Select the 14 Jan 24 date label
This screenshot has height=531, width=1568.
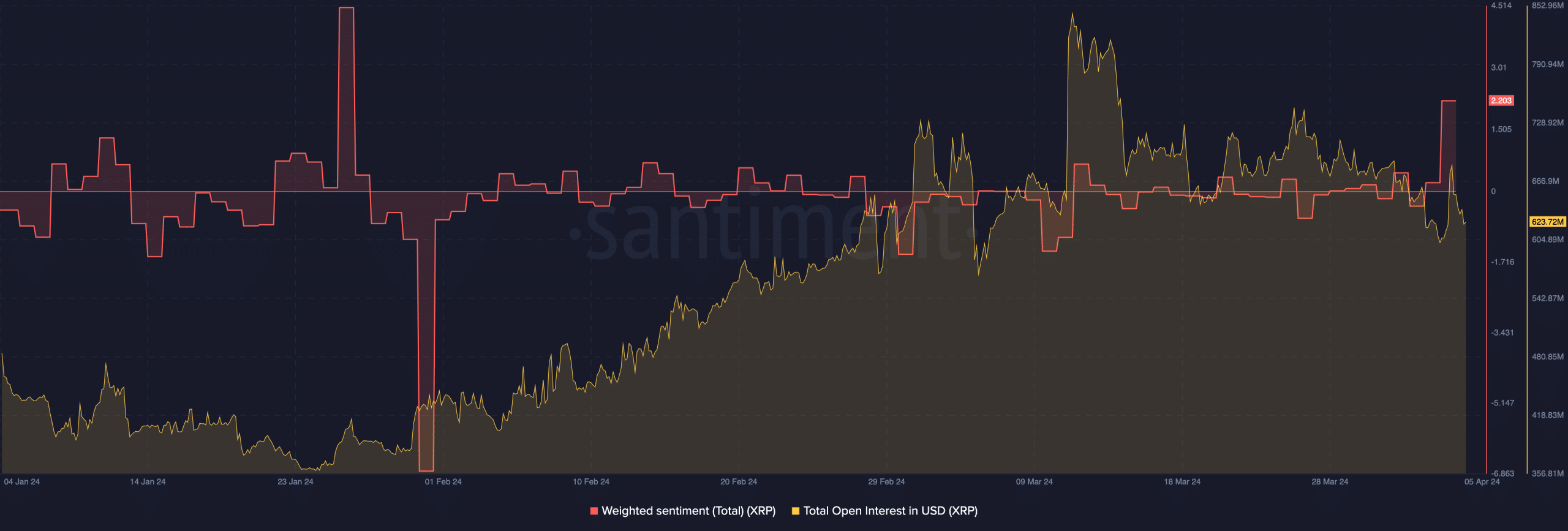pos(148,482)
